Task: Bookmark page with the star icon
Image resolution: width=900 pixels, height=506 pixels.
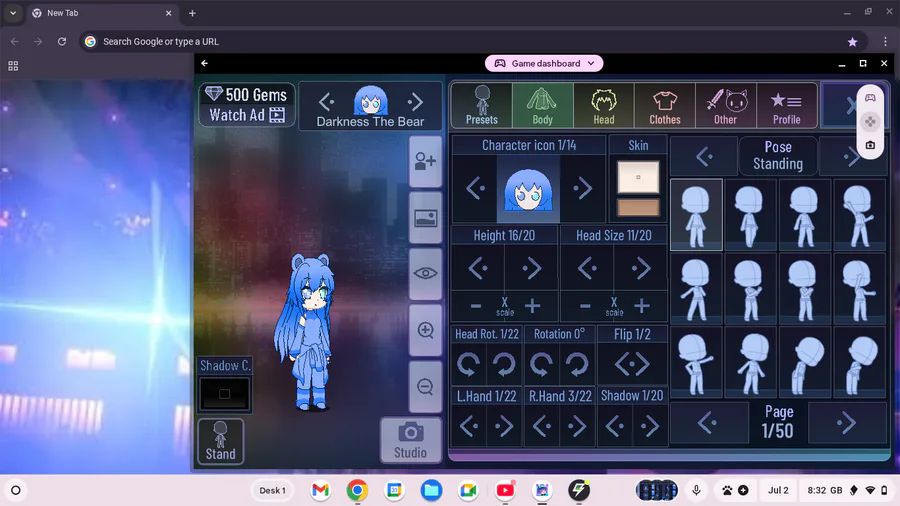Action: [852, 41]
